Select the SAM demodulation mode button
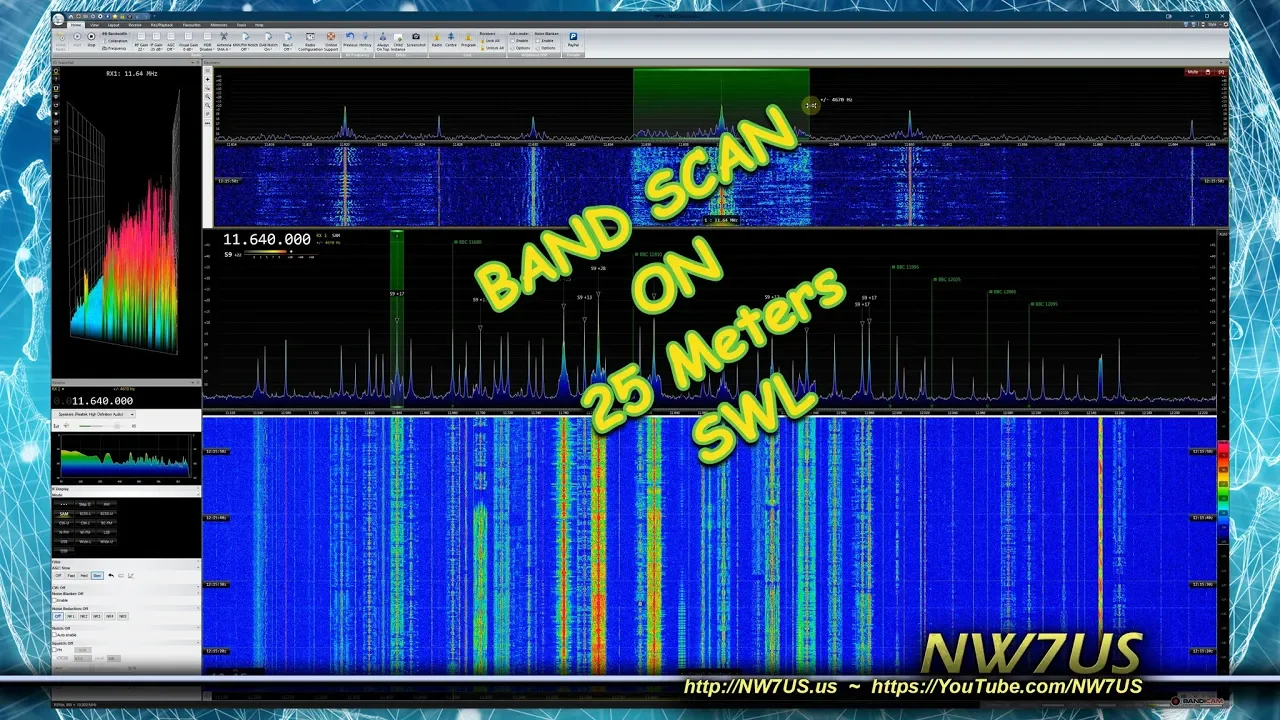This screenshot has width=1280, height=720. pyautogui.click(x=63, y=514)
